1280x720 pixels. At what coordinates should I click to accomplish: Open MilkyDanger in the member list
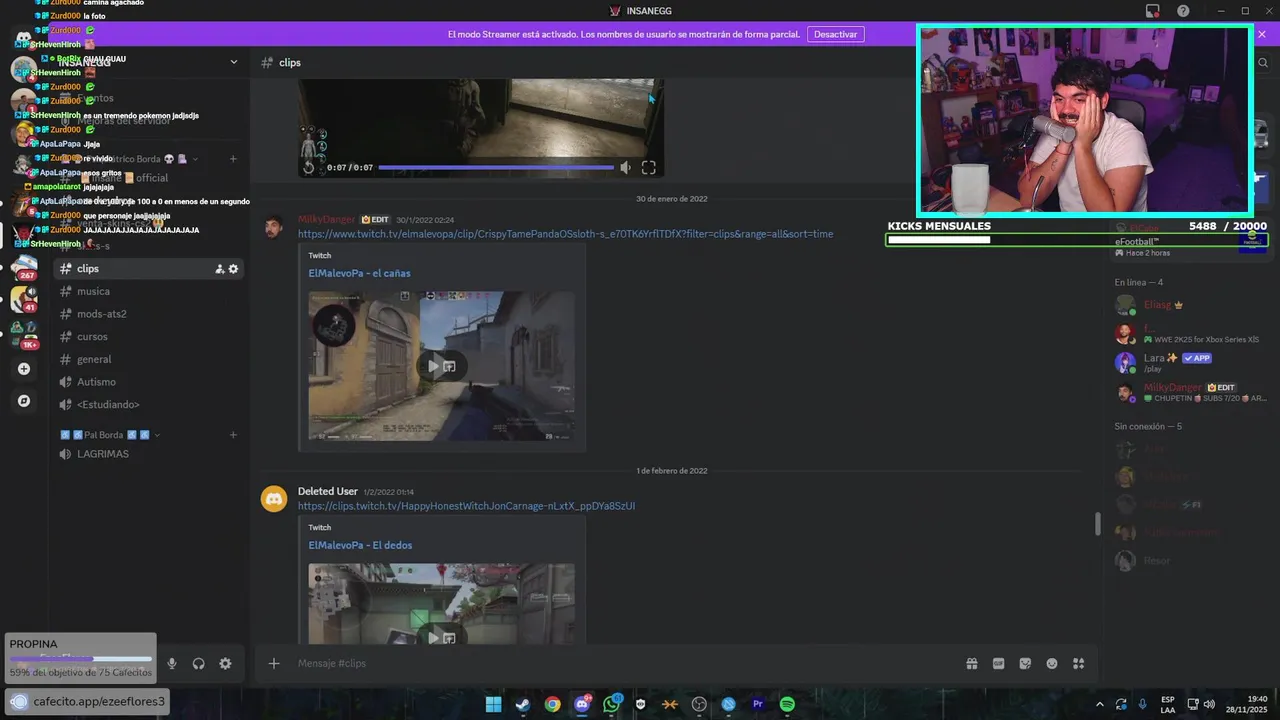pyautogui.click(x=1172, y=387)
